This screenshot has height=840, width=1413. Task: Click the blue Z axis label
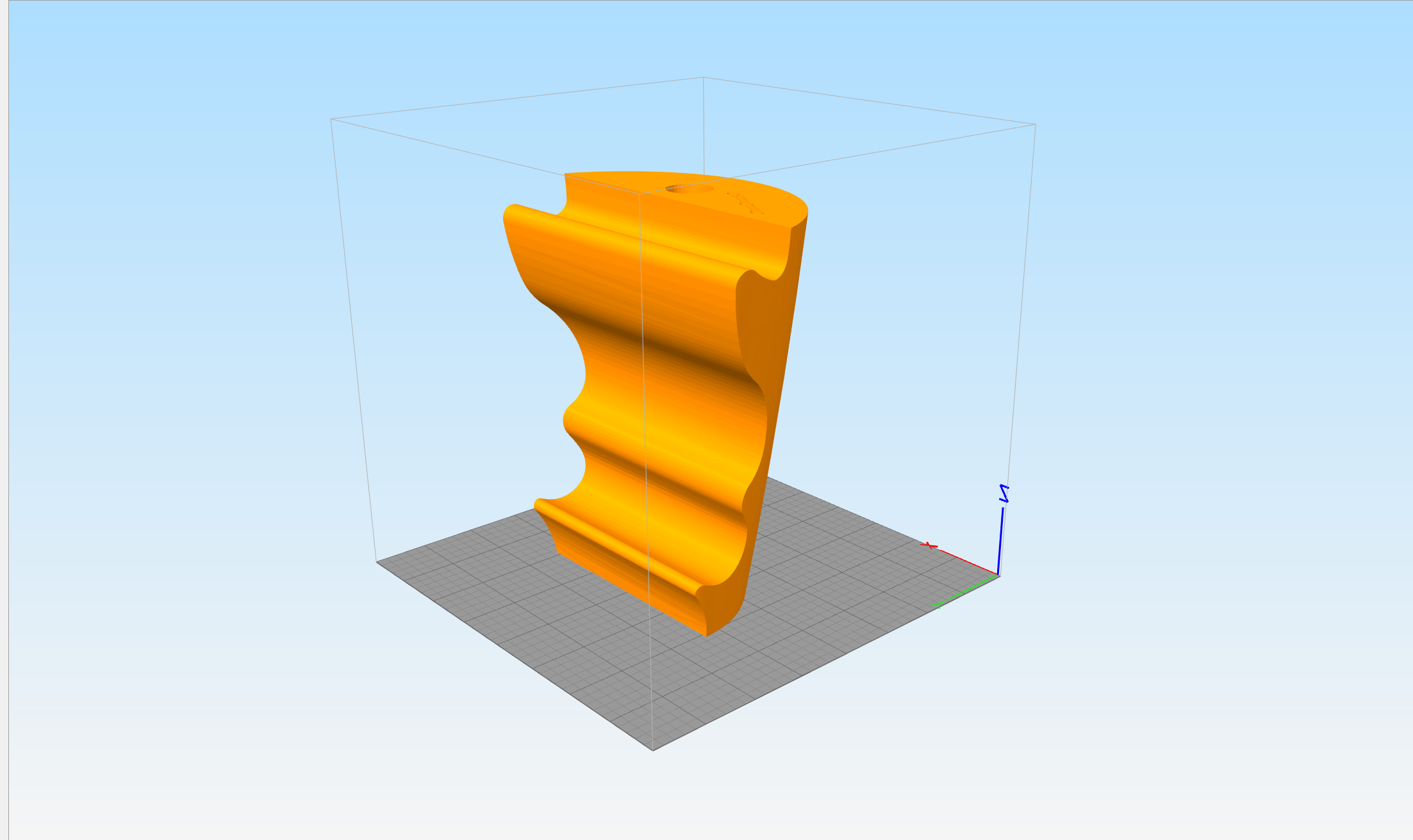pyautogui.click(x=1004, y=493)
